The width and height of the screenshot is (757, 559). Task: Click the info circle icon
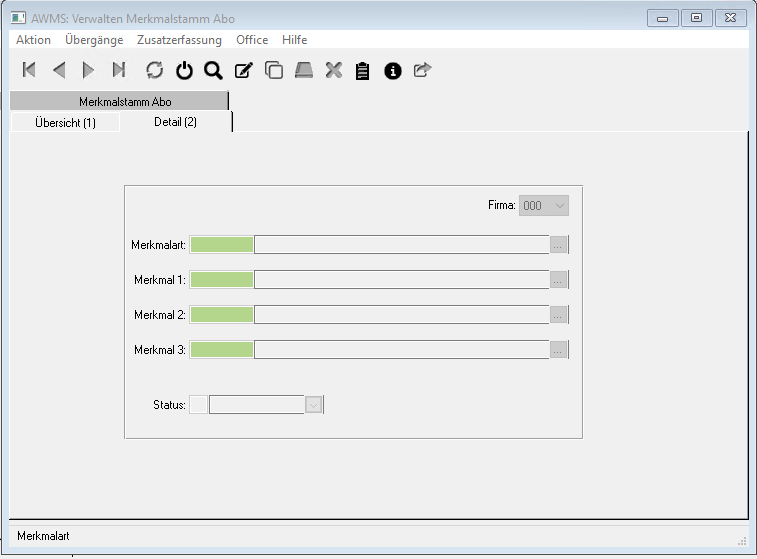coord(393,70)
